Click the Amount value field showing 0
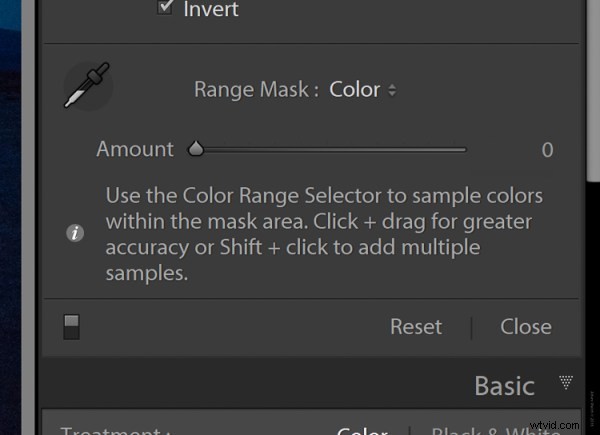The image size is (600, 435). point(547,150)
